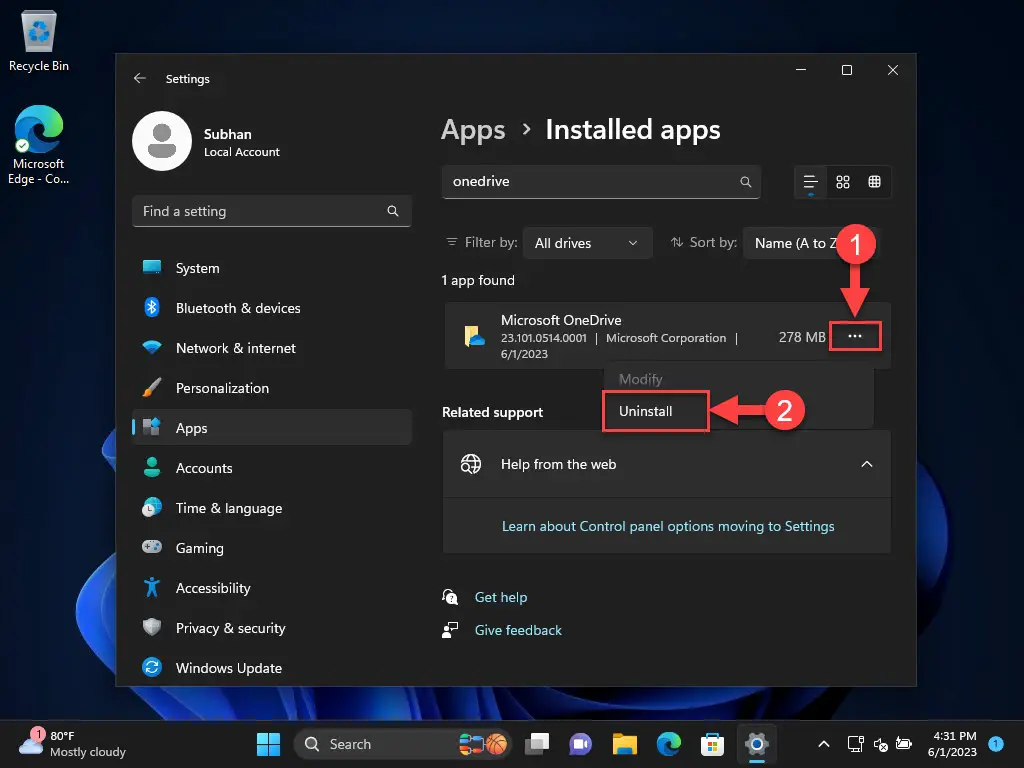Click the network icon in system tray
The image size is (1024, 768).
856,744
